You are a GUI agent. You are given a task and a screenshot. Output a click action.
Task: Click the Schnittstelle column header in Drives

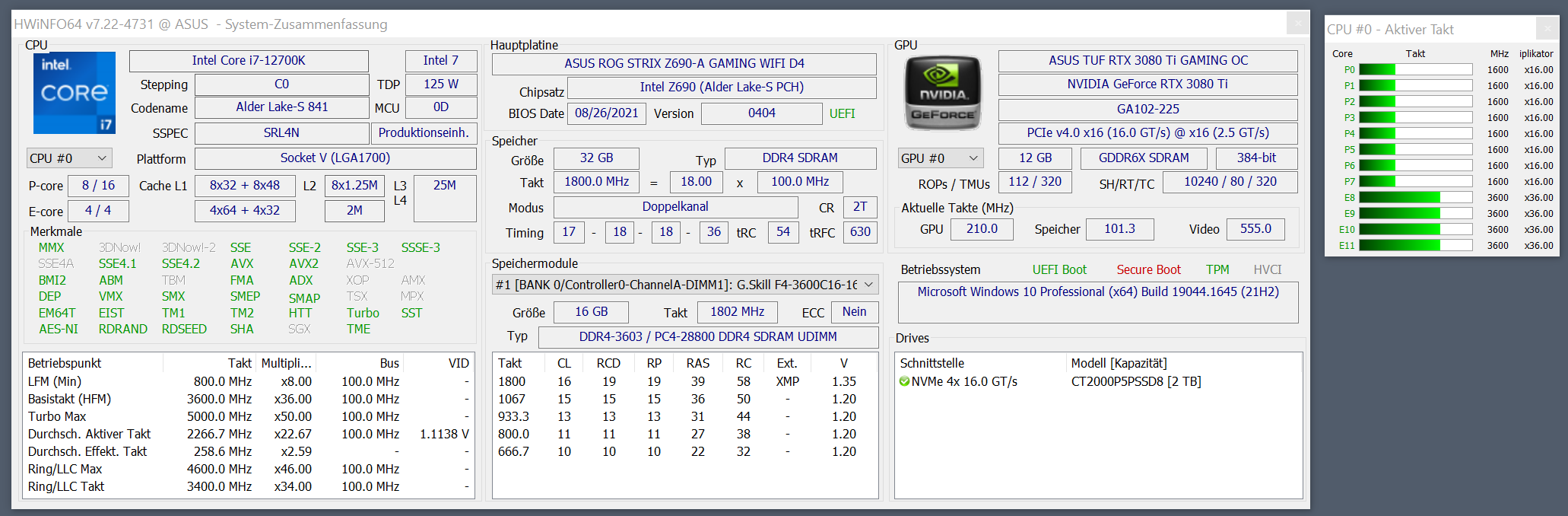(981, 363)
